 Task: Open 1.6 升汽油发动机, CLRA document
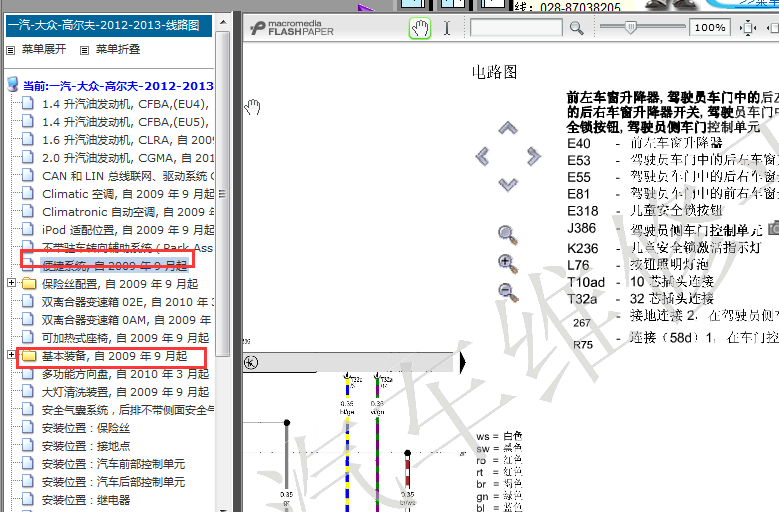click(x=128, y=140)
